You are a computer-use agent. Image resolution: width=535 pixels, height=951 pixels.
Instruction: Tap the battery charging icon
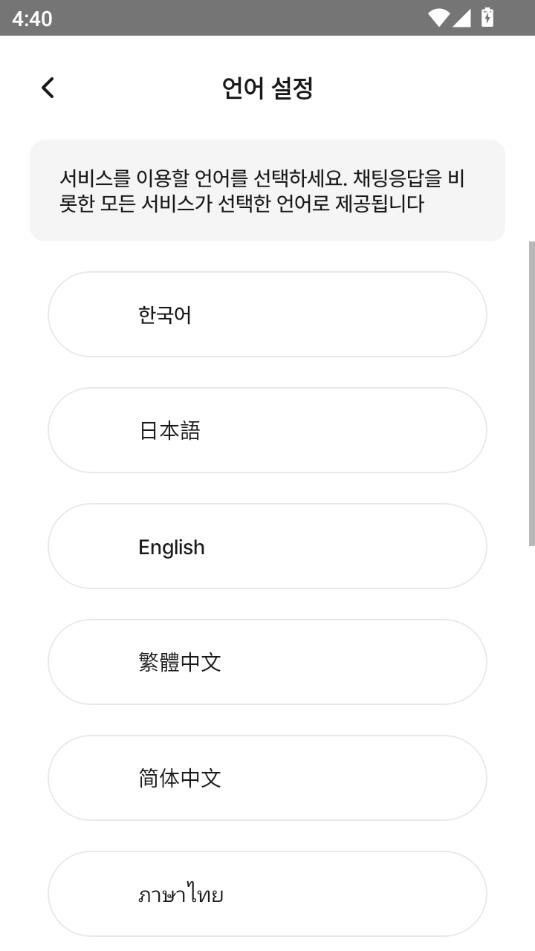[x=487, y=17]
